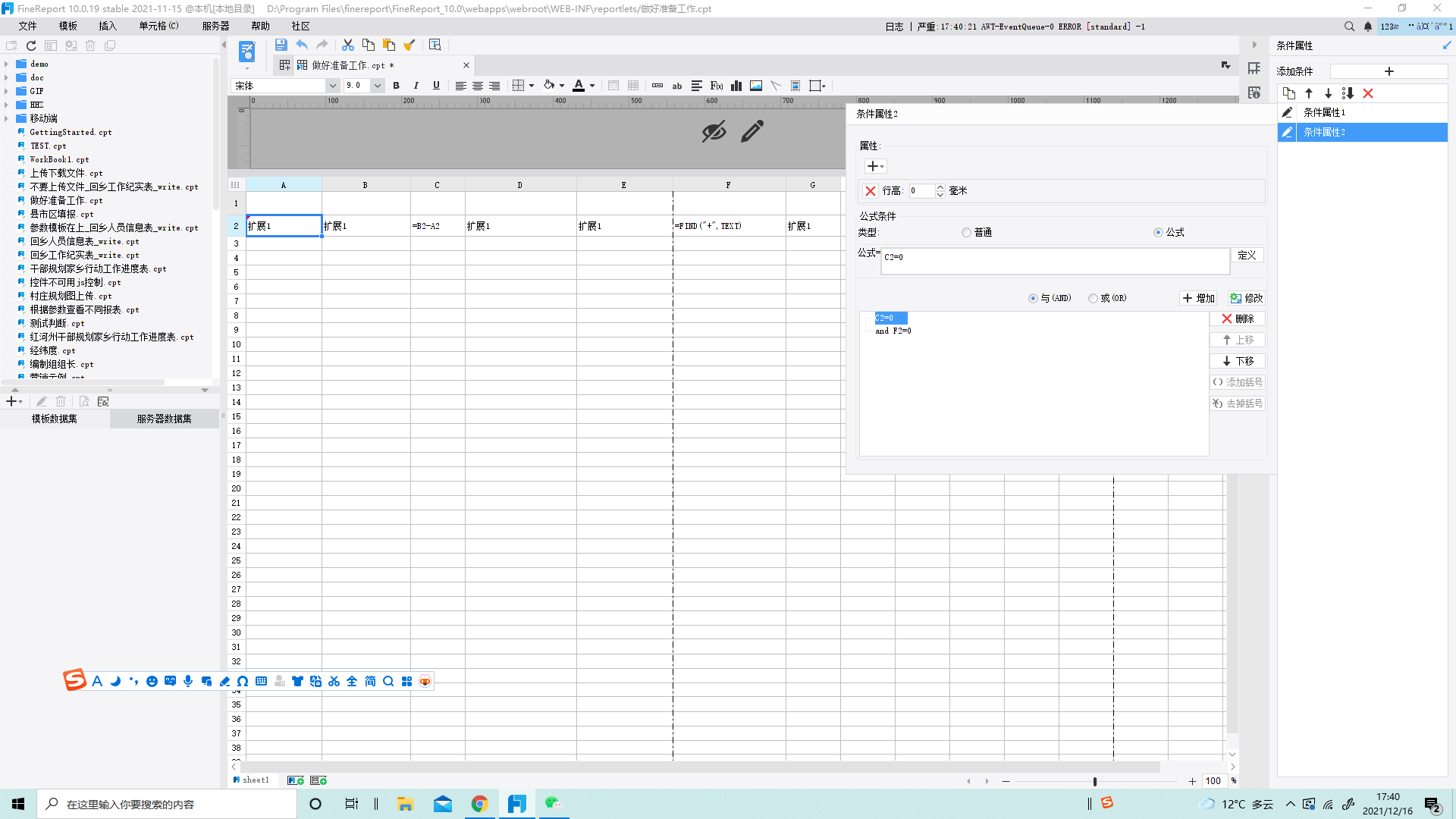
Task: Insert a formula with F(x) icon
Action: [x=716, y=86]
